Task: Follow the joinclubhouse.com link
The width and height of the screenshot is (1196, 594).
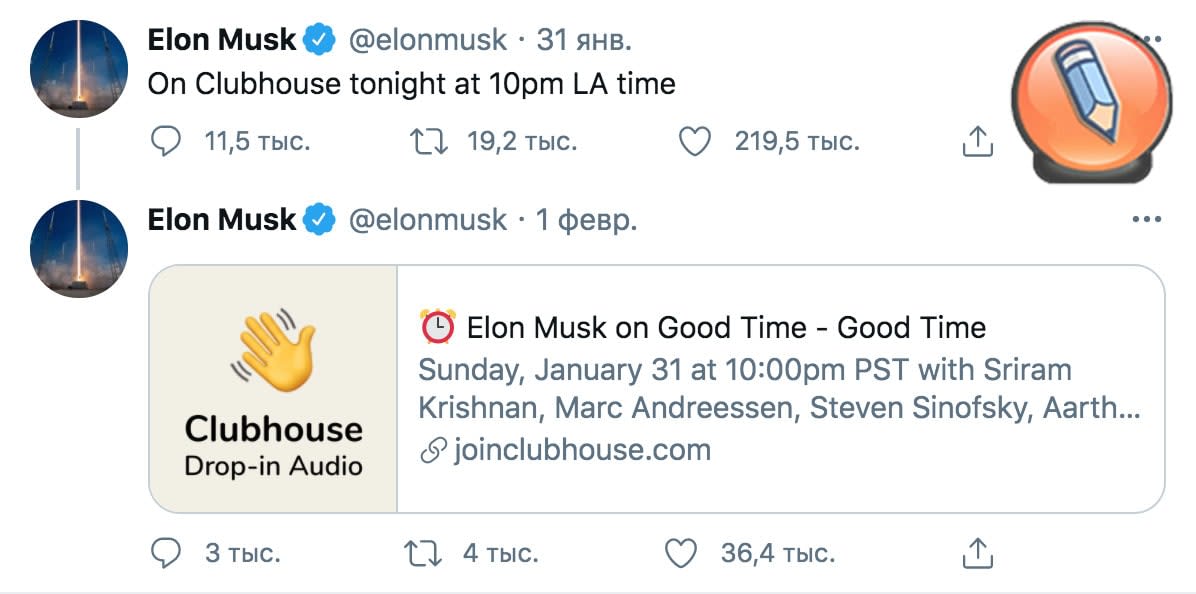Action: pyautogui.click(x=581, y=450)
